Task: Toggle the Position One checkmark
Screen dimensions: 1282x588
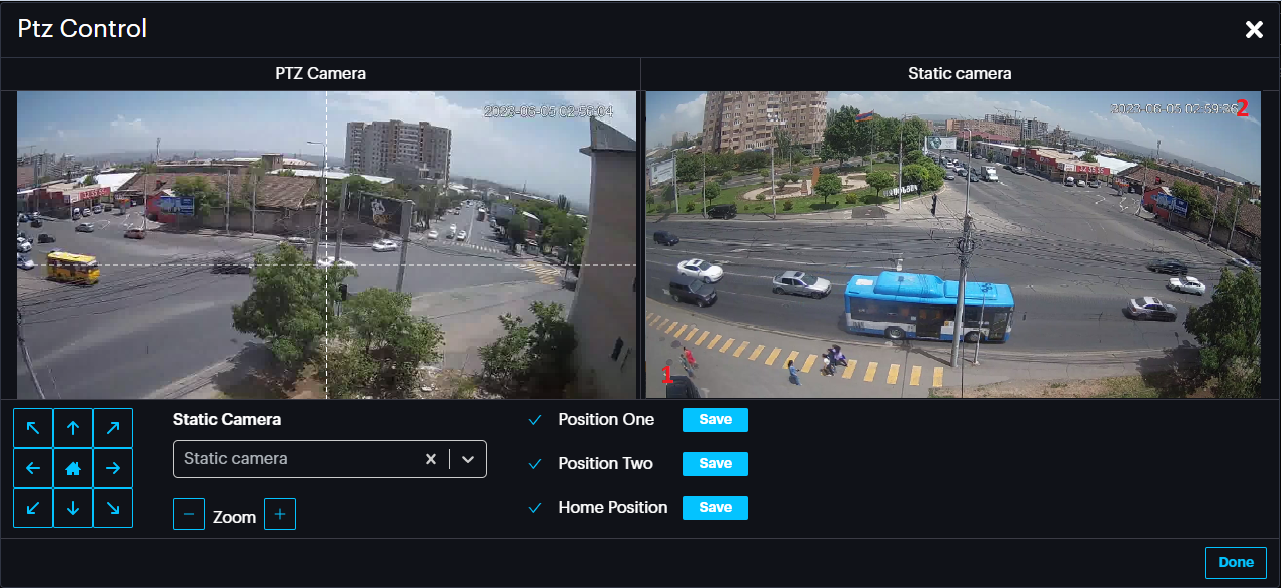Action: click(535, 420)
